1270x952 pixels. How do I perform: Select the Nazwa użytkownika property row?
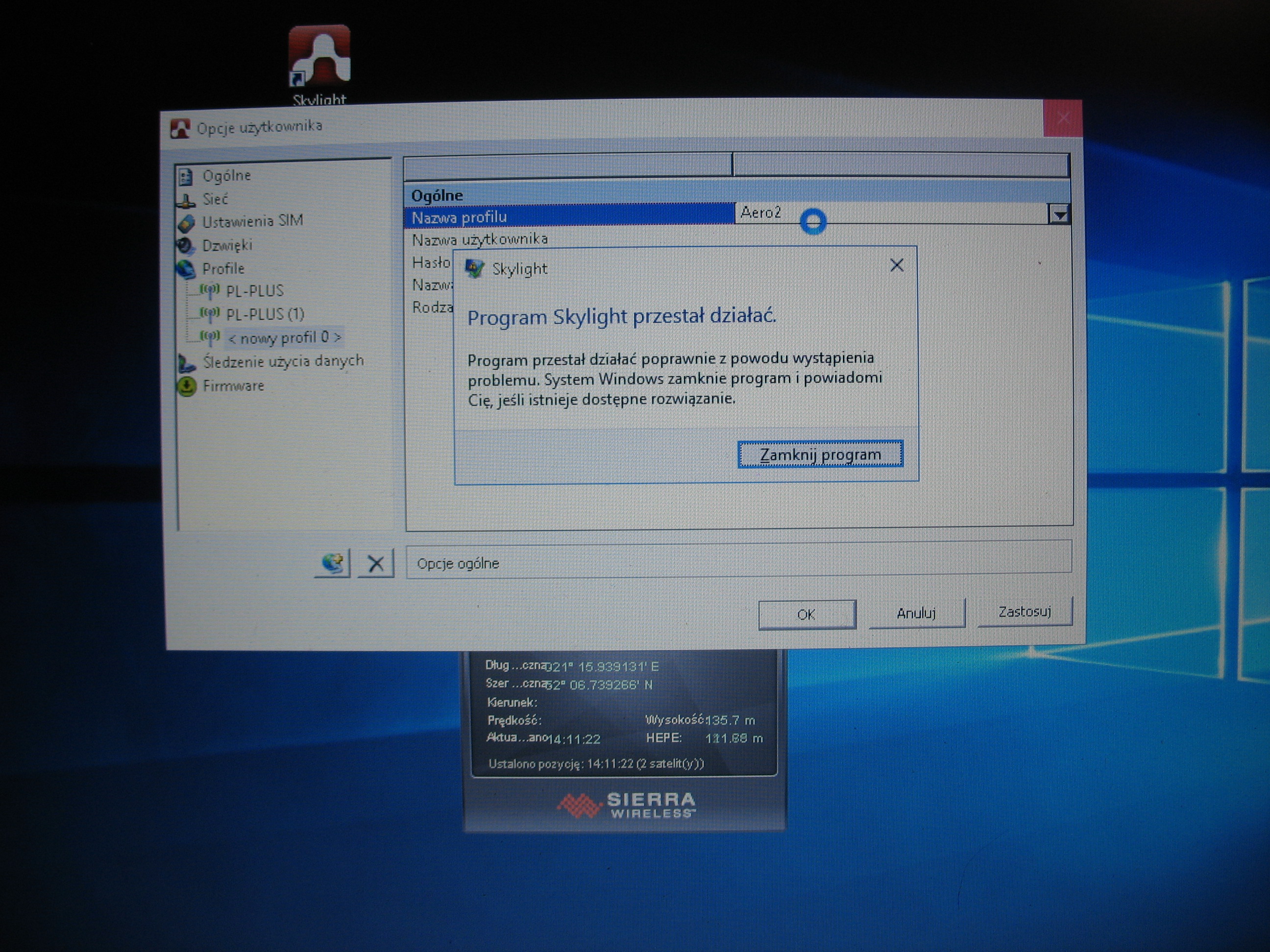pos(480,238)
